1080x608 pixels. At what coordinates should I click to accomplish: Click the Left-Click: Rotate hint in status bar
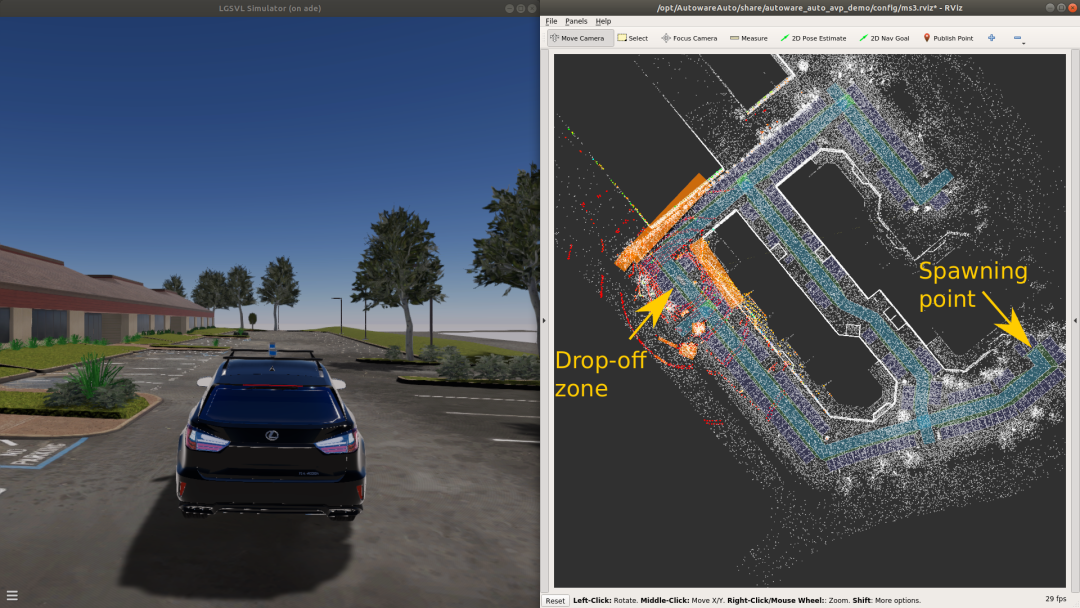coord(605,600)
